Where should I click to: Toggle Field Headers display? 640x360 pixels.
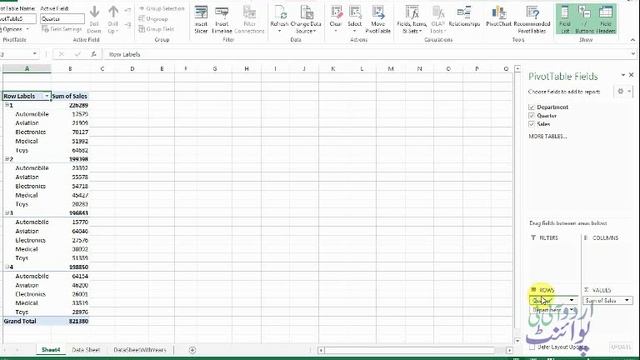coord(606,18)
